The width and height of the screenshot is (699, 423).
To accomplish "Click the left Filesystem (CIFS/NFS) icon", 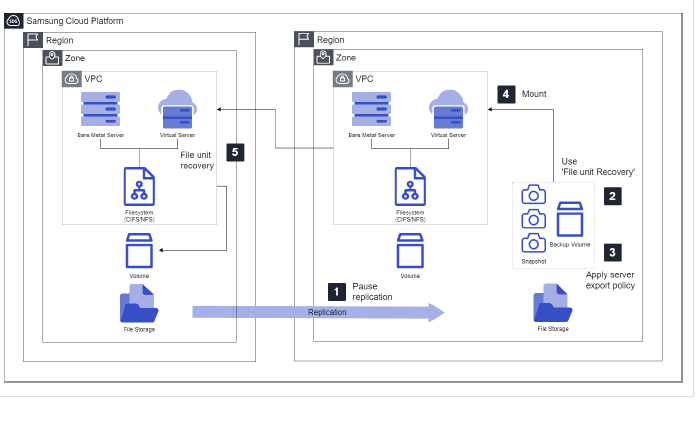I will 139,187.
